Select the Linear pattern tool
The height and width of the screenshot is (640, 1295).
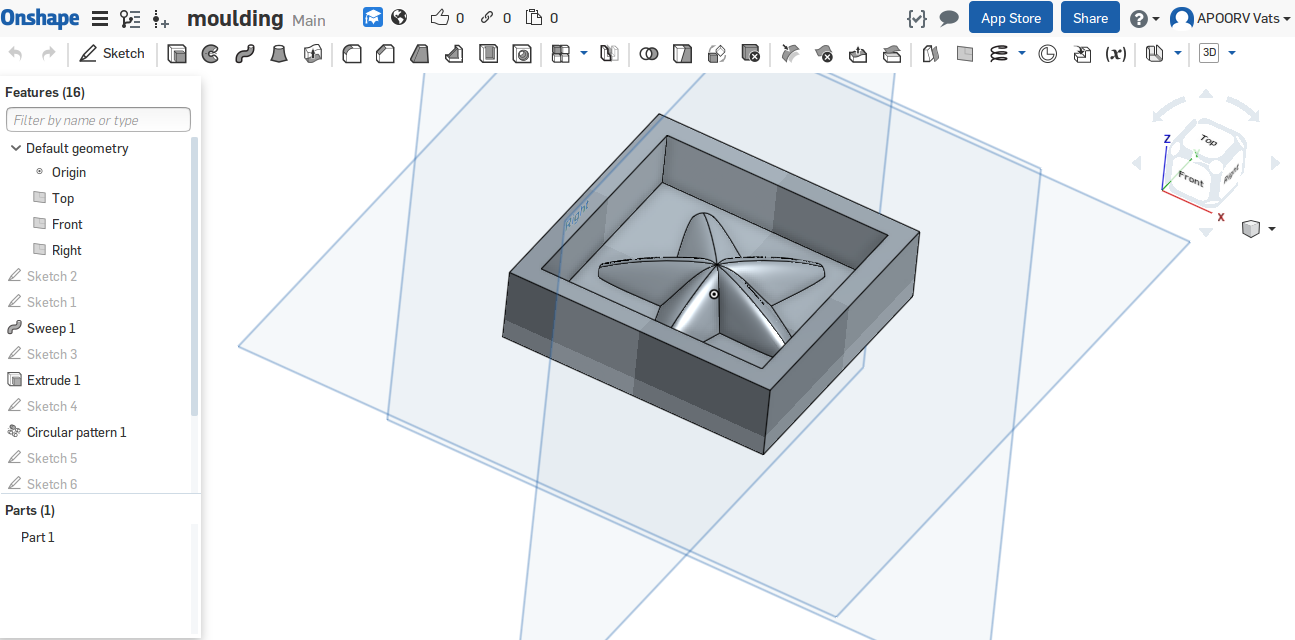point(561,54)
